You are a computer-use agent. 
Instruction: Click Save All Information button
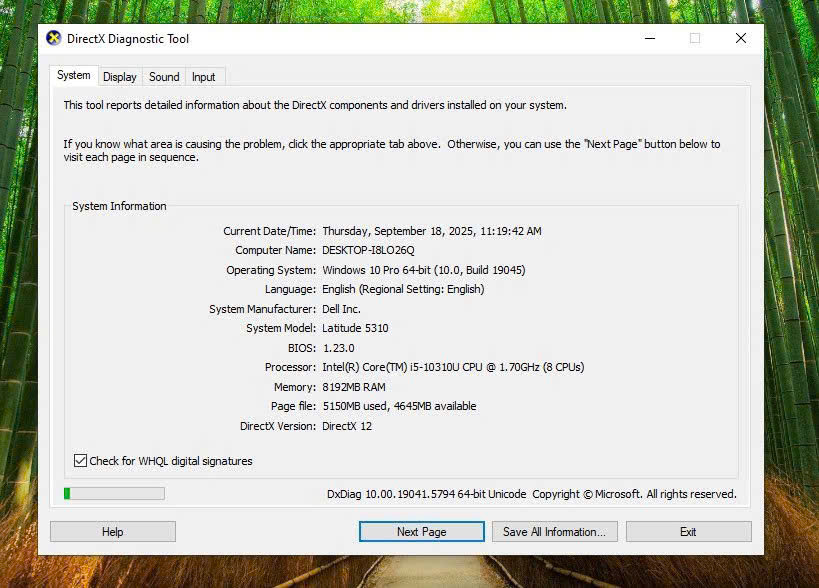tap(554, 532)
